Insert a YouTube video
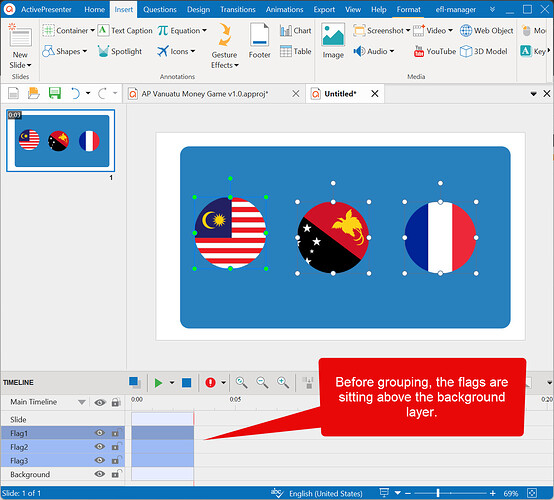 point(434,52)
